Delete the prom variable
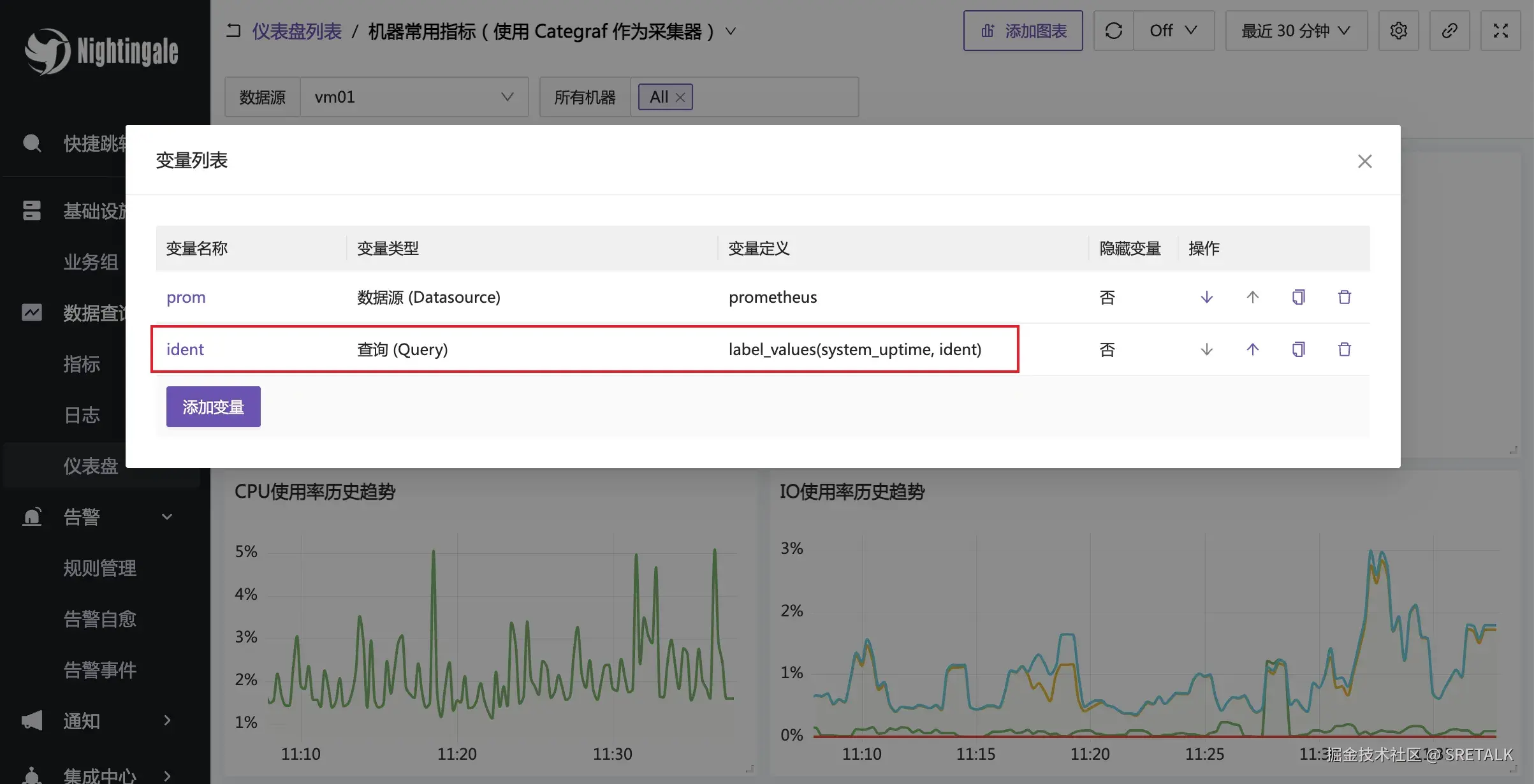Viewport: 1534px width, 784px height. click(1344, 297)
